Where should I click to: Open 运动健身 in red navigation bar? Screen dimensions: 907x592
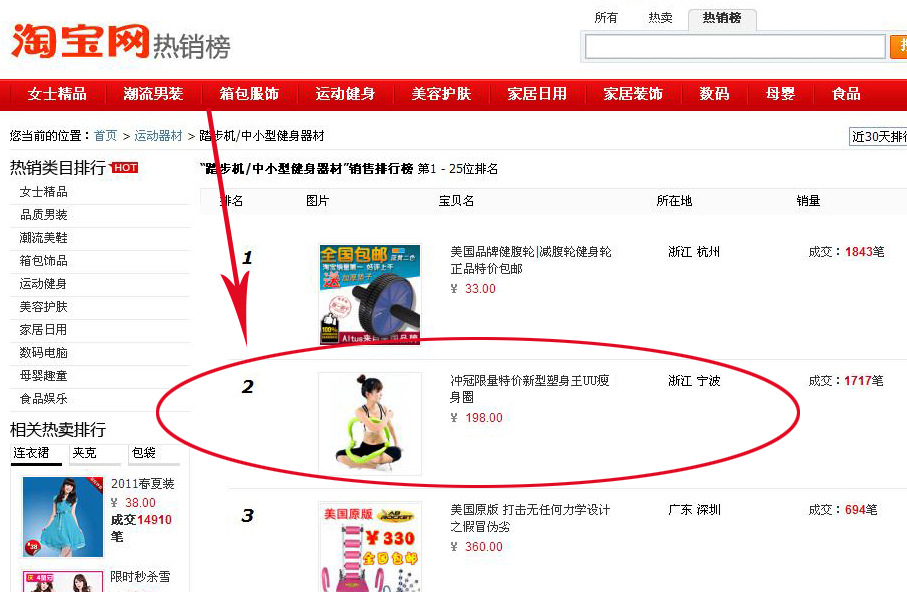tap(345, 94)
